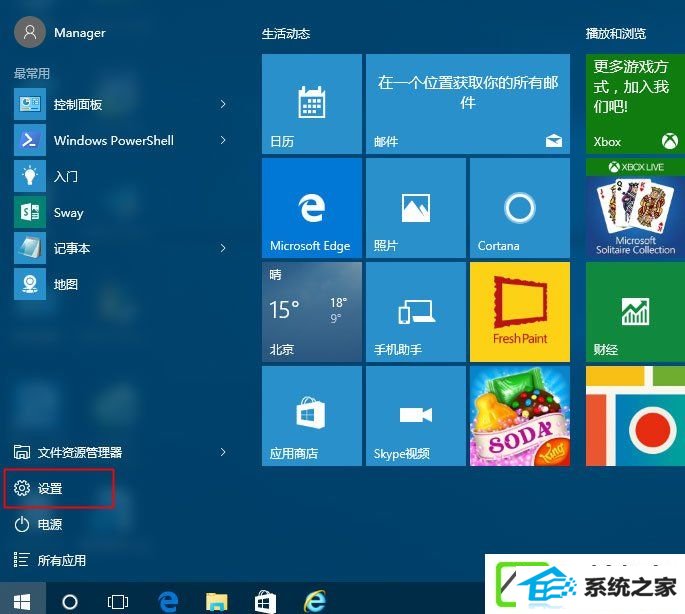The image size is (685, 614).
Task: Open the Manager user account avatar
Action: click(x=30, y=32)
